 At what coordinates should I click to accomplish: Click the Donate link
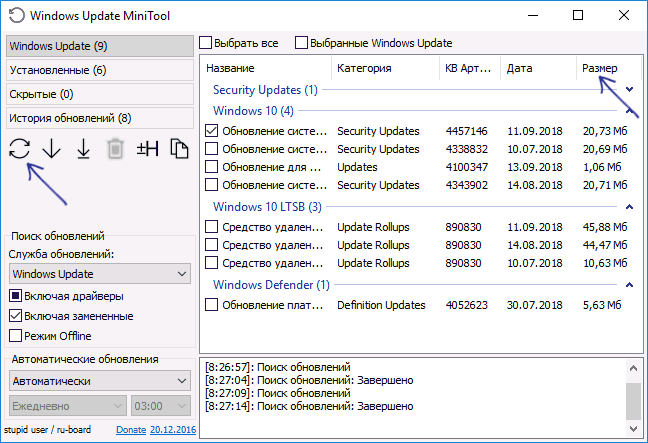(x=131, y=430)
